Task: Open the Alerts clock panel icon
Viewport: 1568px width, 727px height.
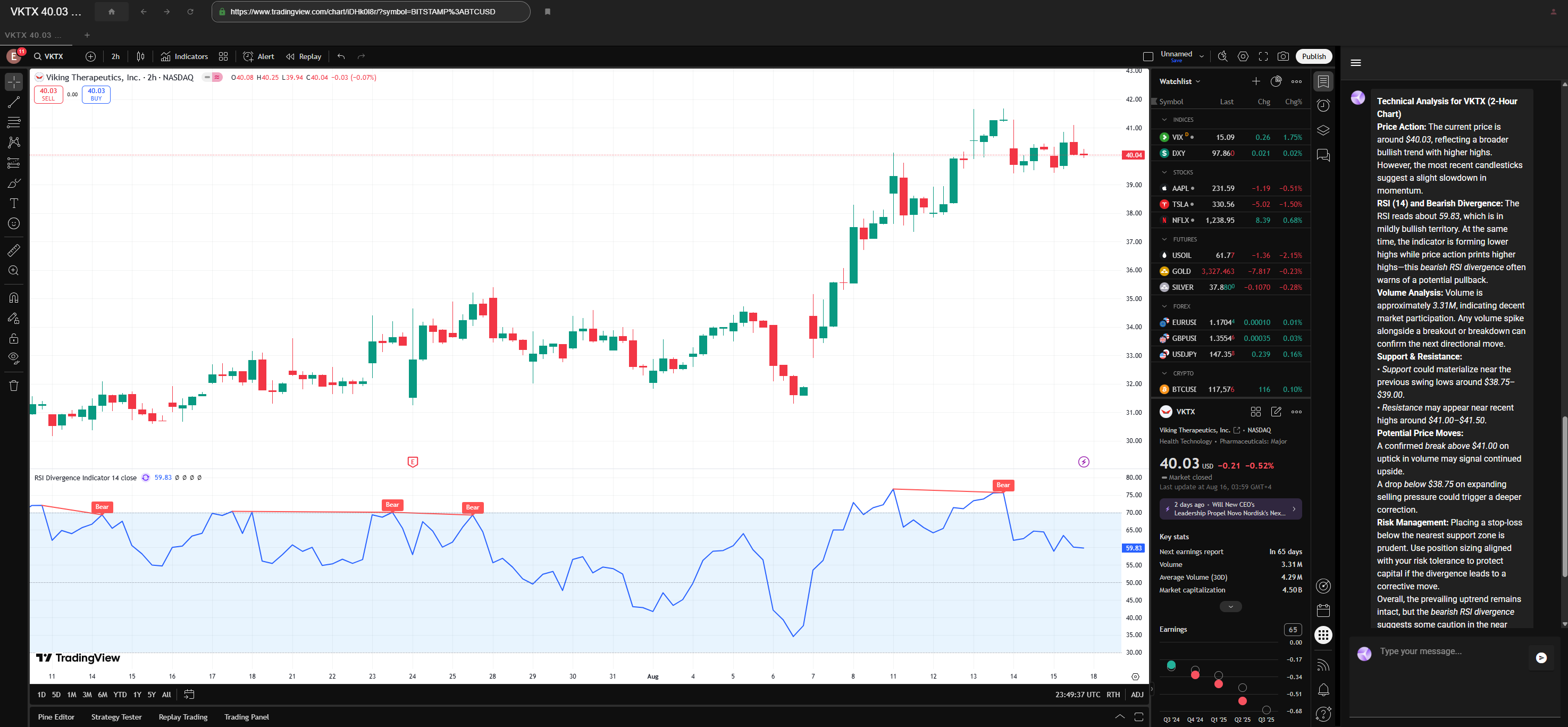Action: click(x=1323, y=105)
